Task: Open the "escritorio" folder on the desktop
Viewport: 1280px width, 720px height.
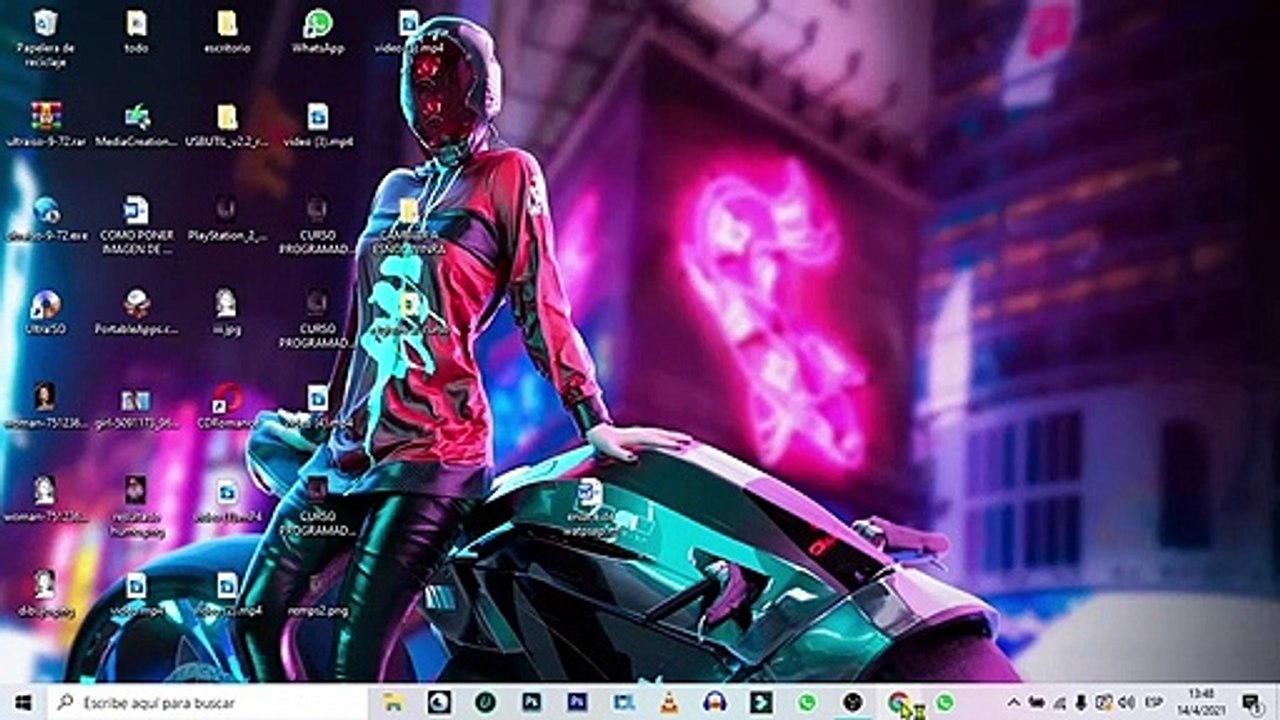Action: point(227,31)
